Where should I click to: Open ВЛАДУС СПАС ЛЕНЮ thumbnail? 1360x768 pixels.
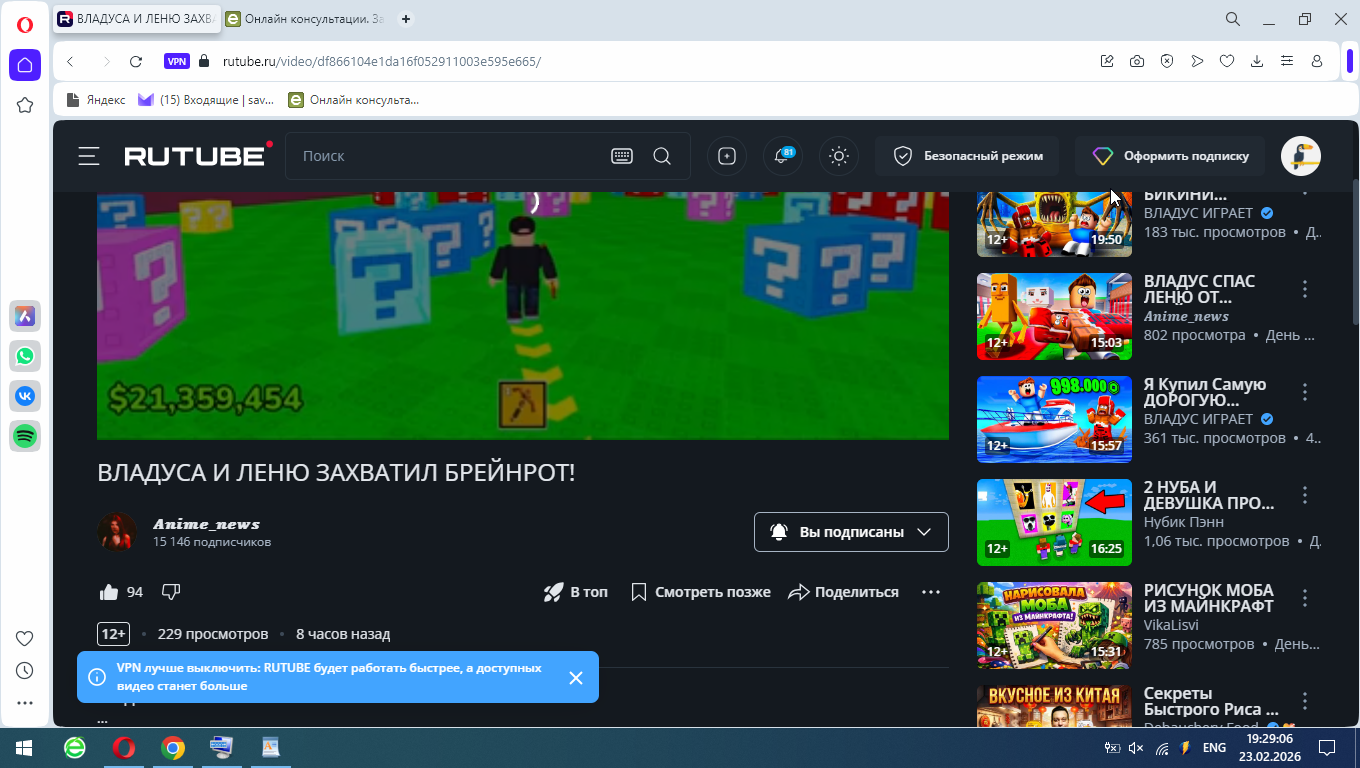(x=1054, y=316)
